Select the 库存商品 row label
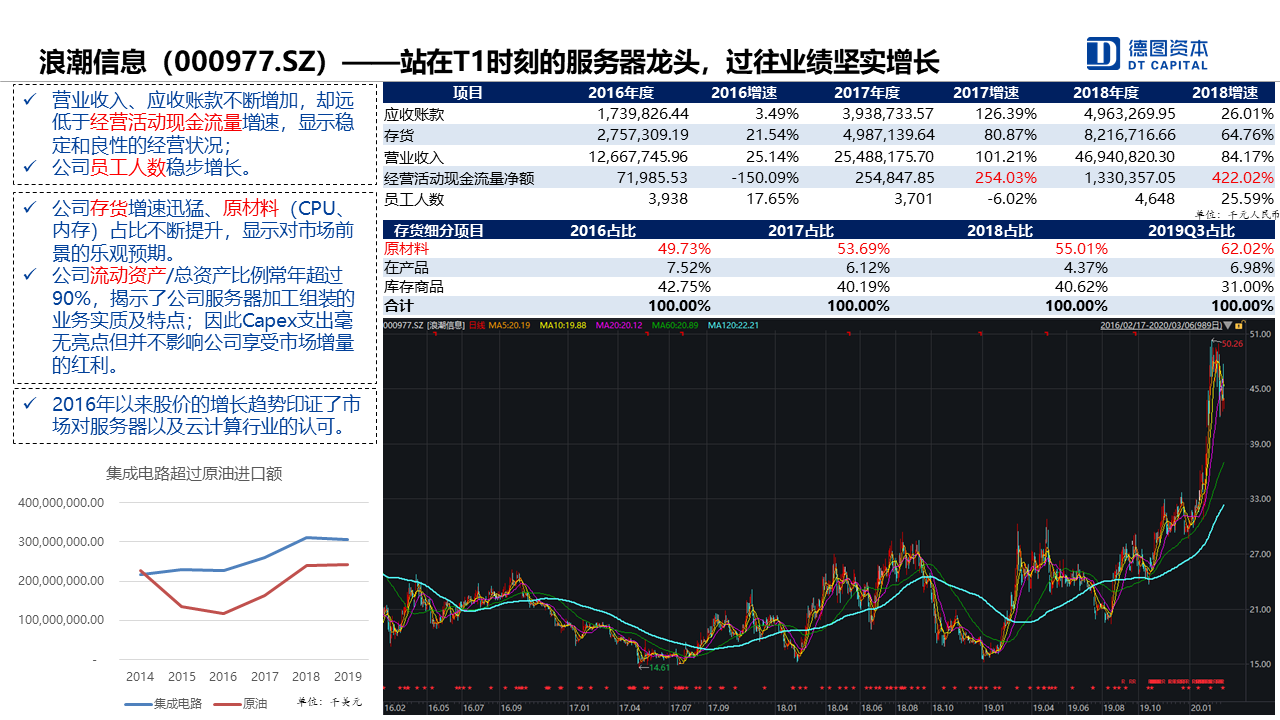Image resolution: width=1280 pixels, height=720 pixels. tap(415, 286)
